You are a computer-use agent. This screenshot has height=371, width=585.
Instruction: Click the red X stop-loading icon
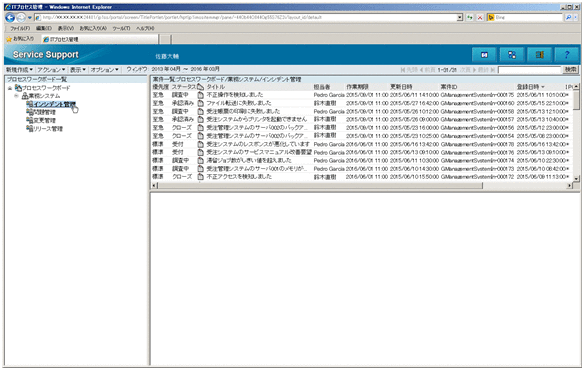coord(480,18)
